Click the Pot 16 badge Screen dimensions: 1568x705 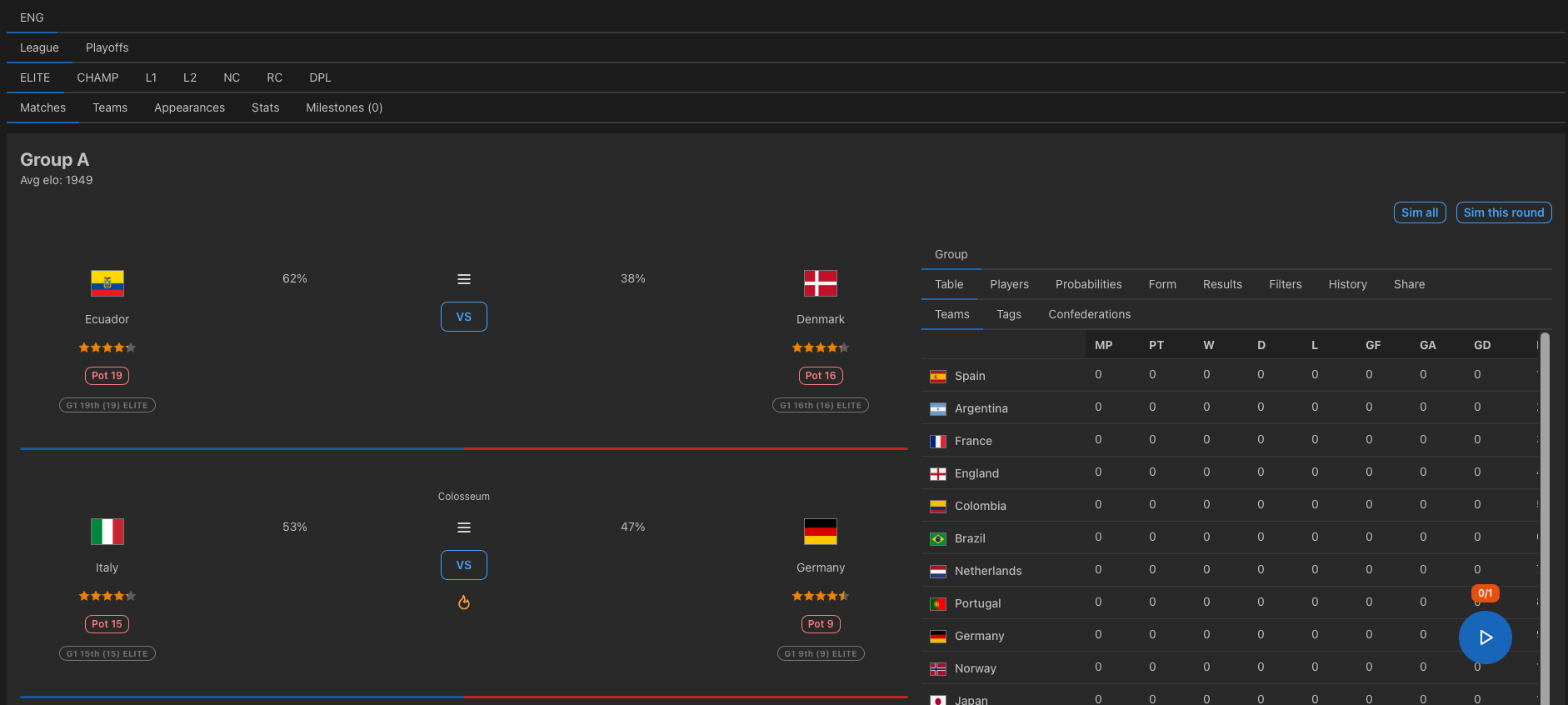click(x=821, y=376)
